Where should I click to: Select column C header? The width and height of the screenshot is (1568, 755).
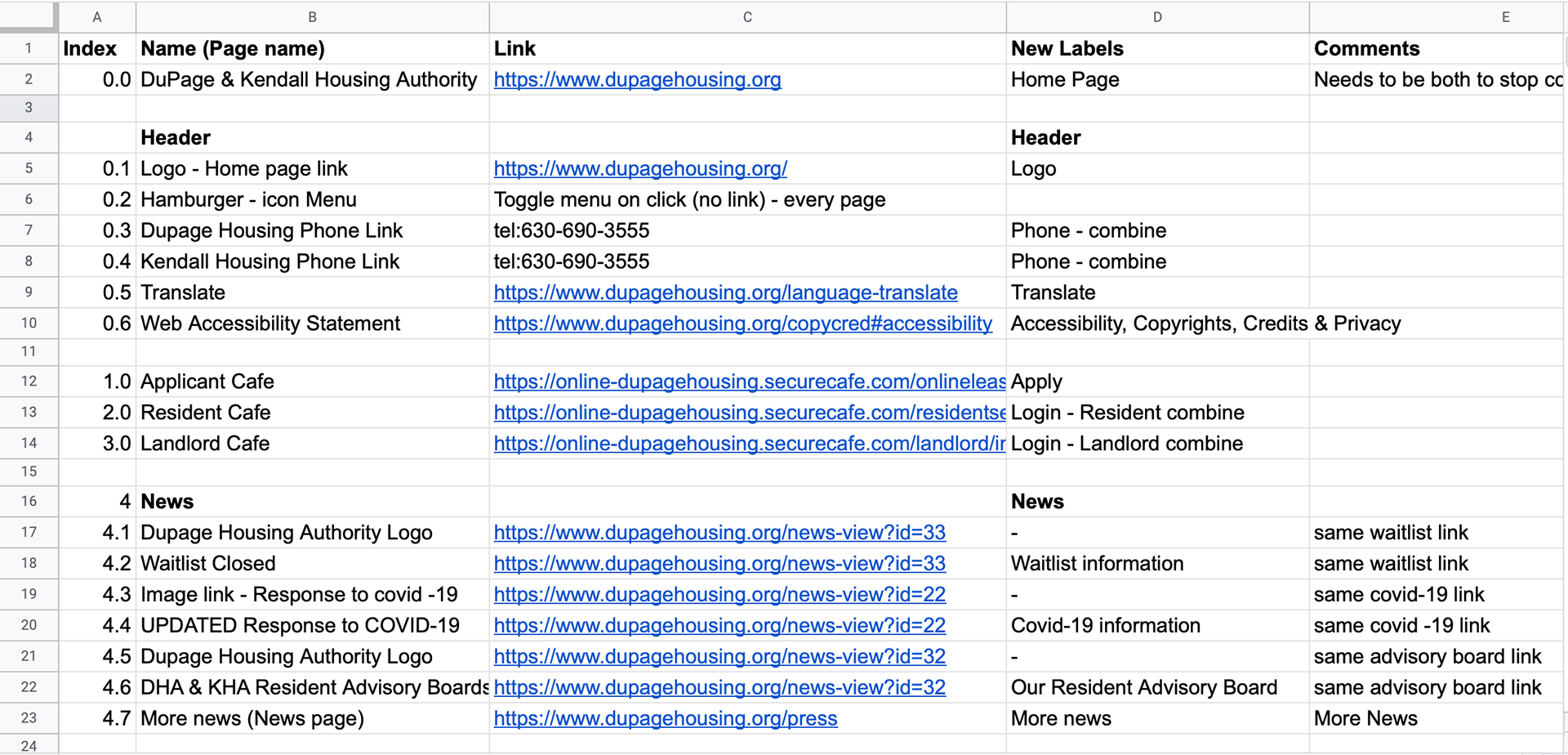click(x=748, y=17)
